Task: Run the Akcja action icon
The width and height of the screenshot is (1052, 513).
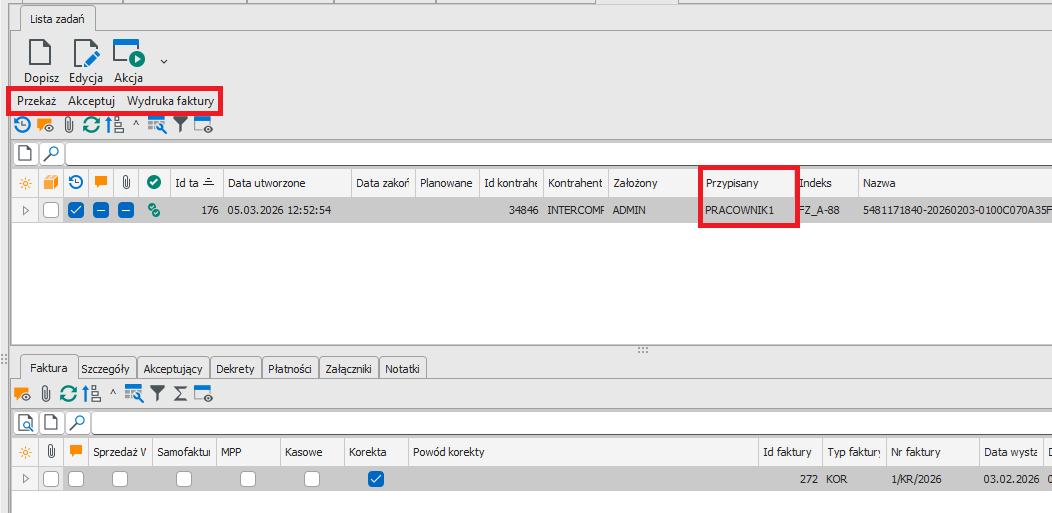Action: pyautogui.click(x=128, y=55)
